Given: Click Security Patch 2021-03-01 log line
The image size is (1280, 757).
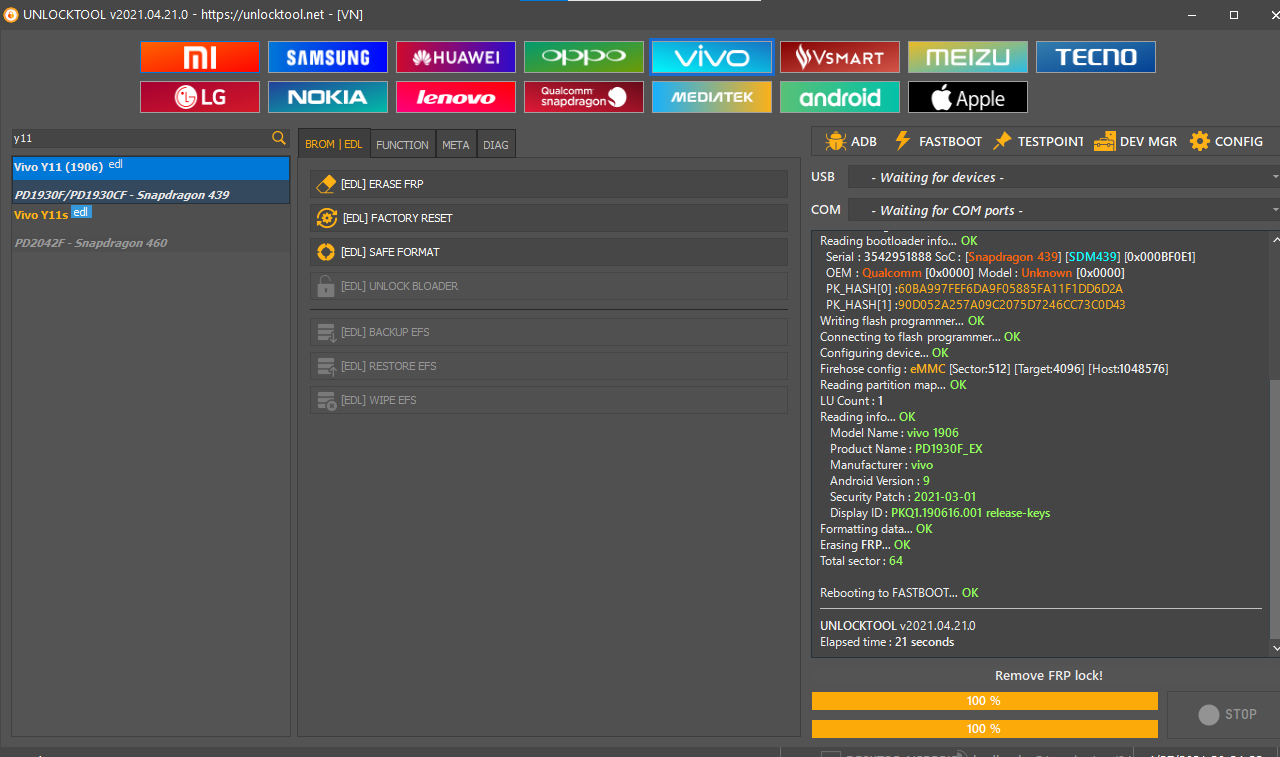Looking at the screenshot, I should coord(903,497).
